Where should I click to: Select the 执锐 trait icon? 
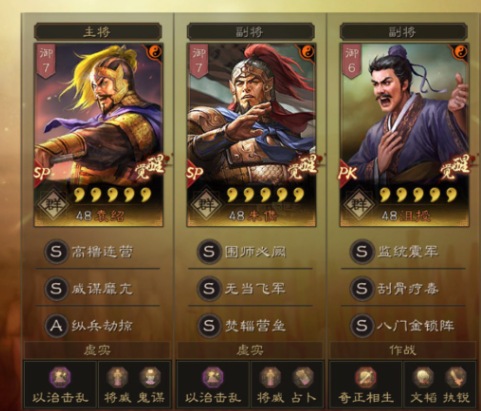coord(456,377)
